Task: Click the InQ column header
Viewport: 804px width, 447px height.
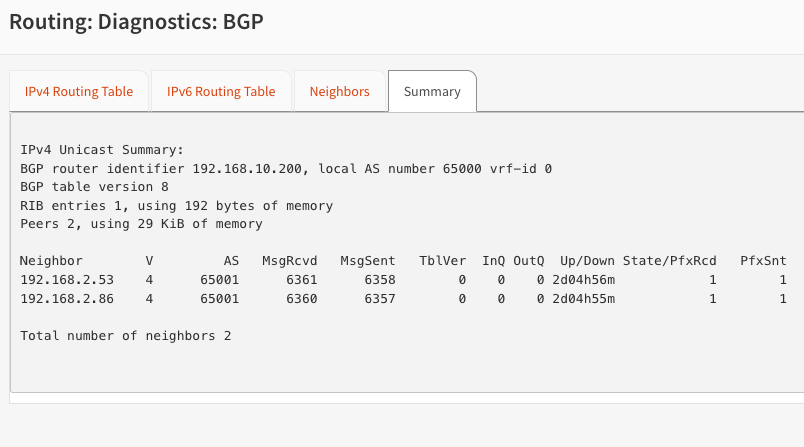Action: tap(493, 261)
